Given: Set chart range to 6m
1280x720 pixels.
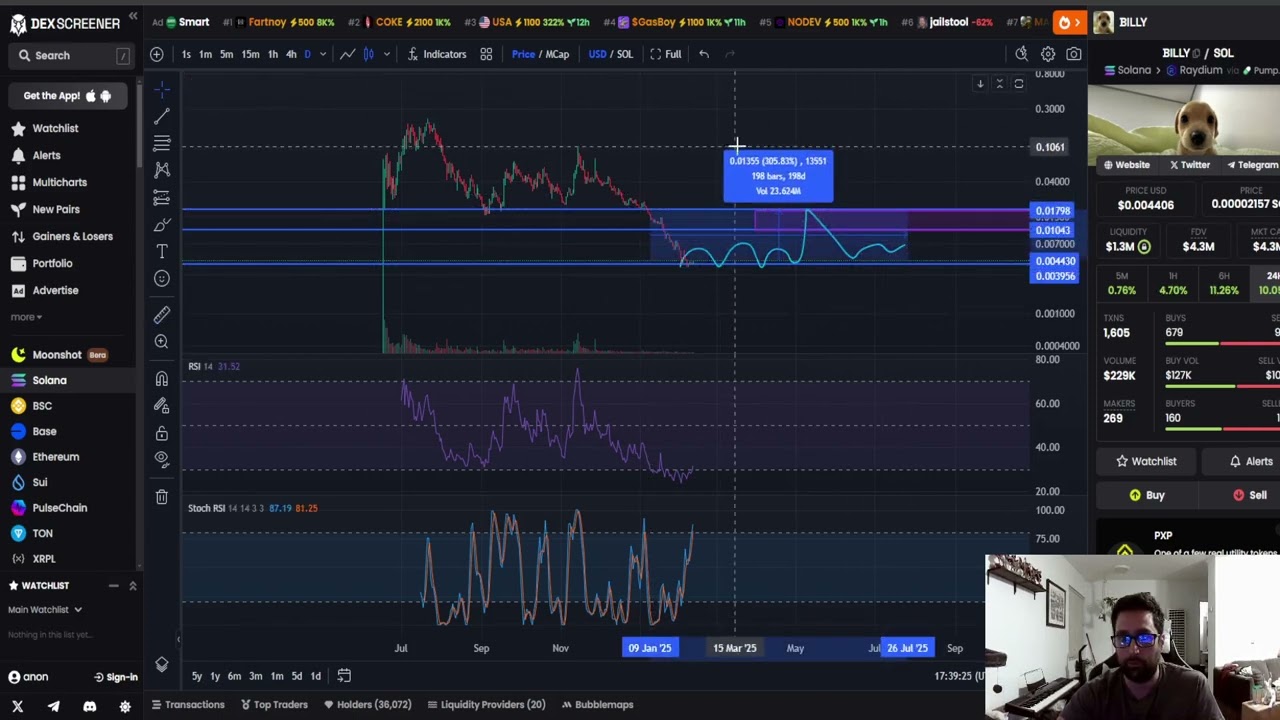Looking at the screenshot, I should click(234, 676).
